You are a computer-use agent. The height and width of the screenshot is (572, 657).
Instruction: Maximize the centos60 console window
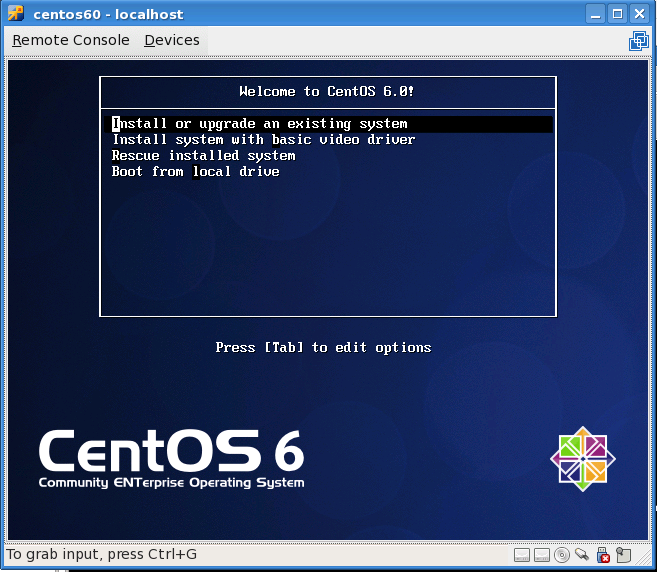[x=617, y=14]
